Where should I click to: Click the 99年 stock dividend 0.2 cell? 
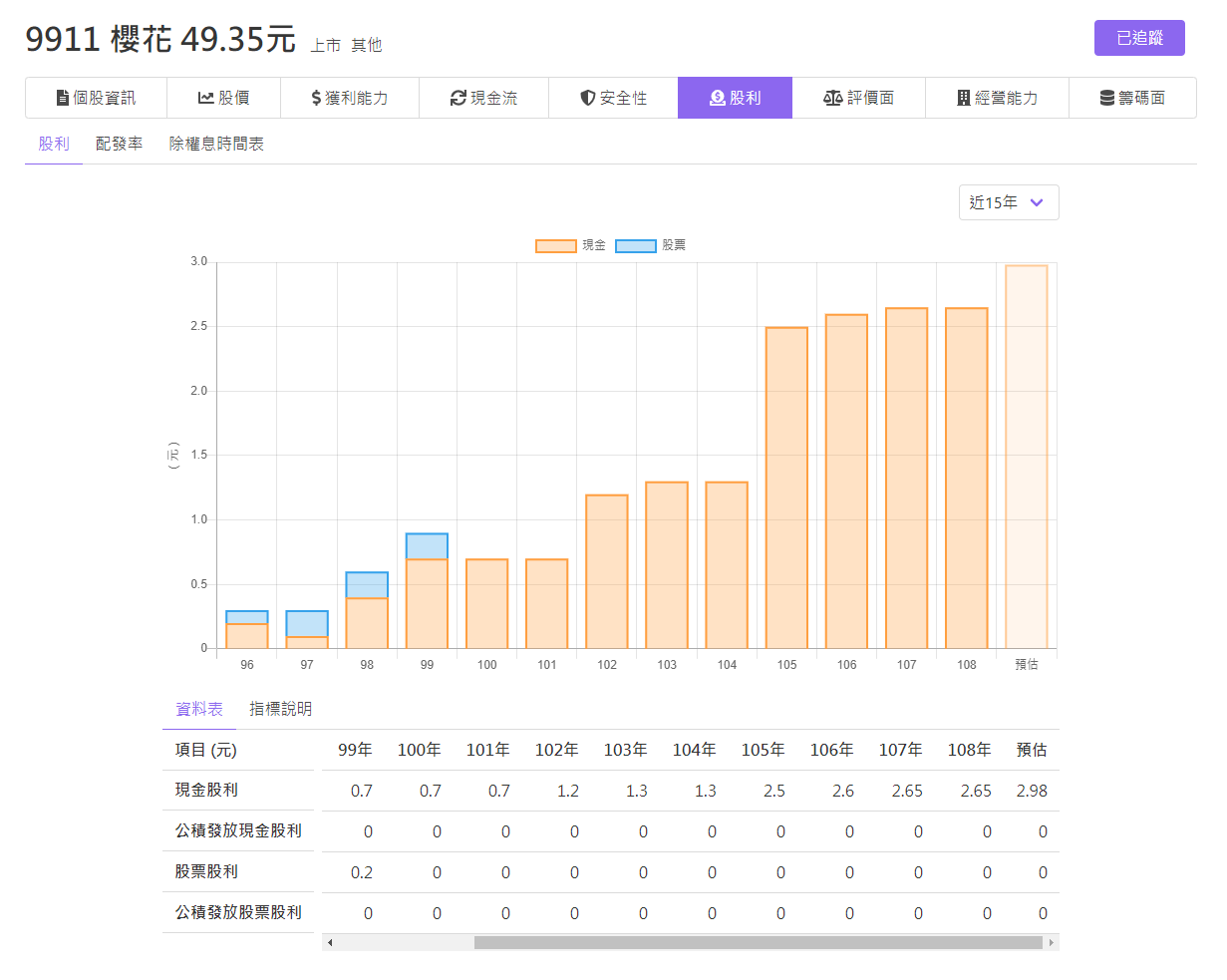pos(362,872)
